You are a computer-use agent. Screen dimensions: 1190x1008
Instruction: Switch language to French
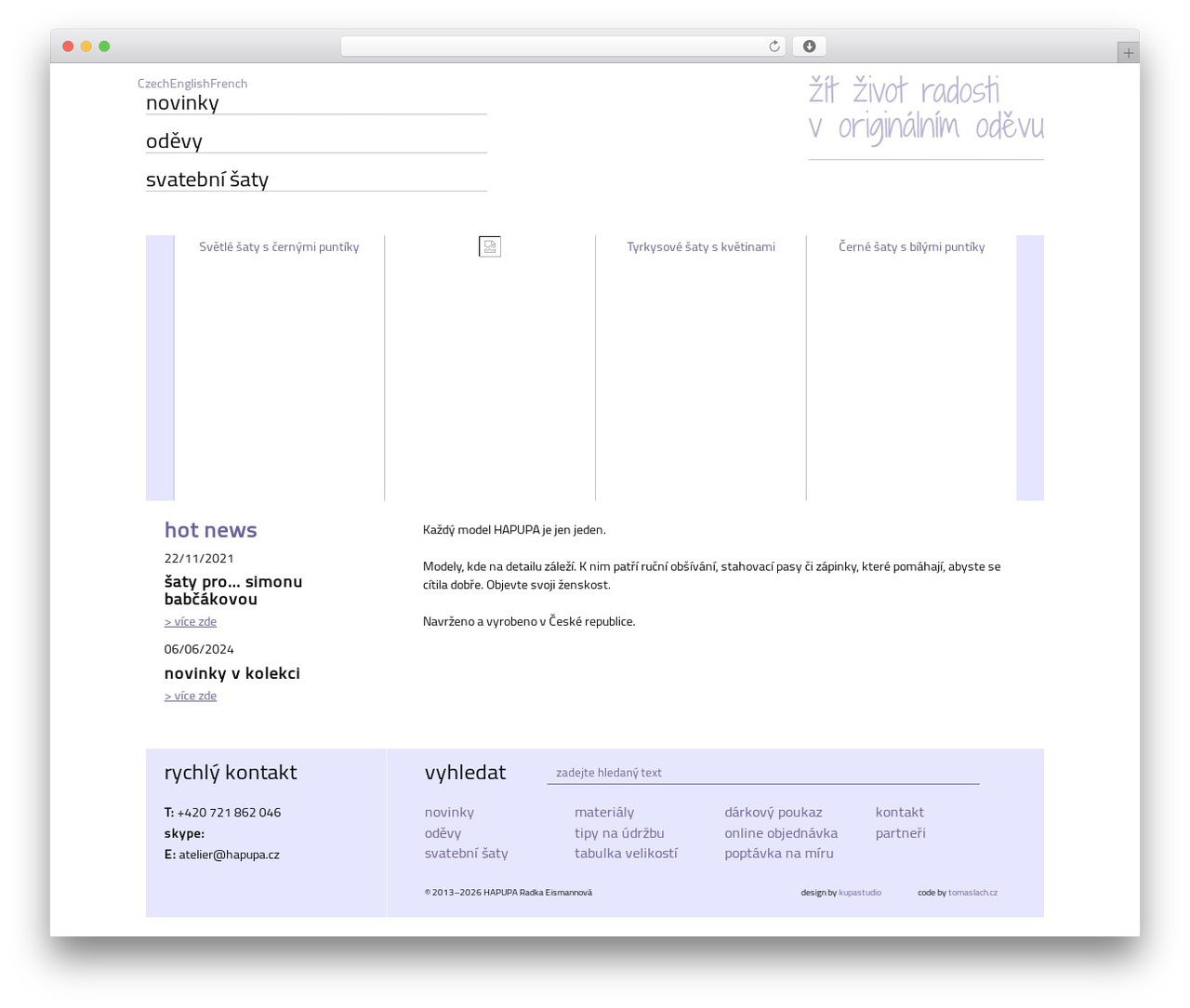click(229, 84)
